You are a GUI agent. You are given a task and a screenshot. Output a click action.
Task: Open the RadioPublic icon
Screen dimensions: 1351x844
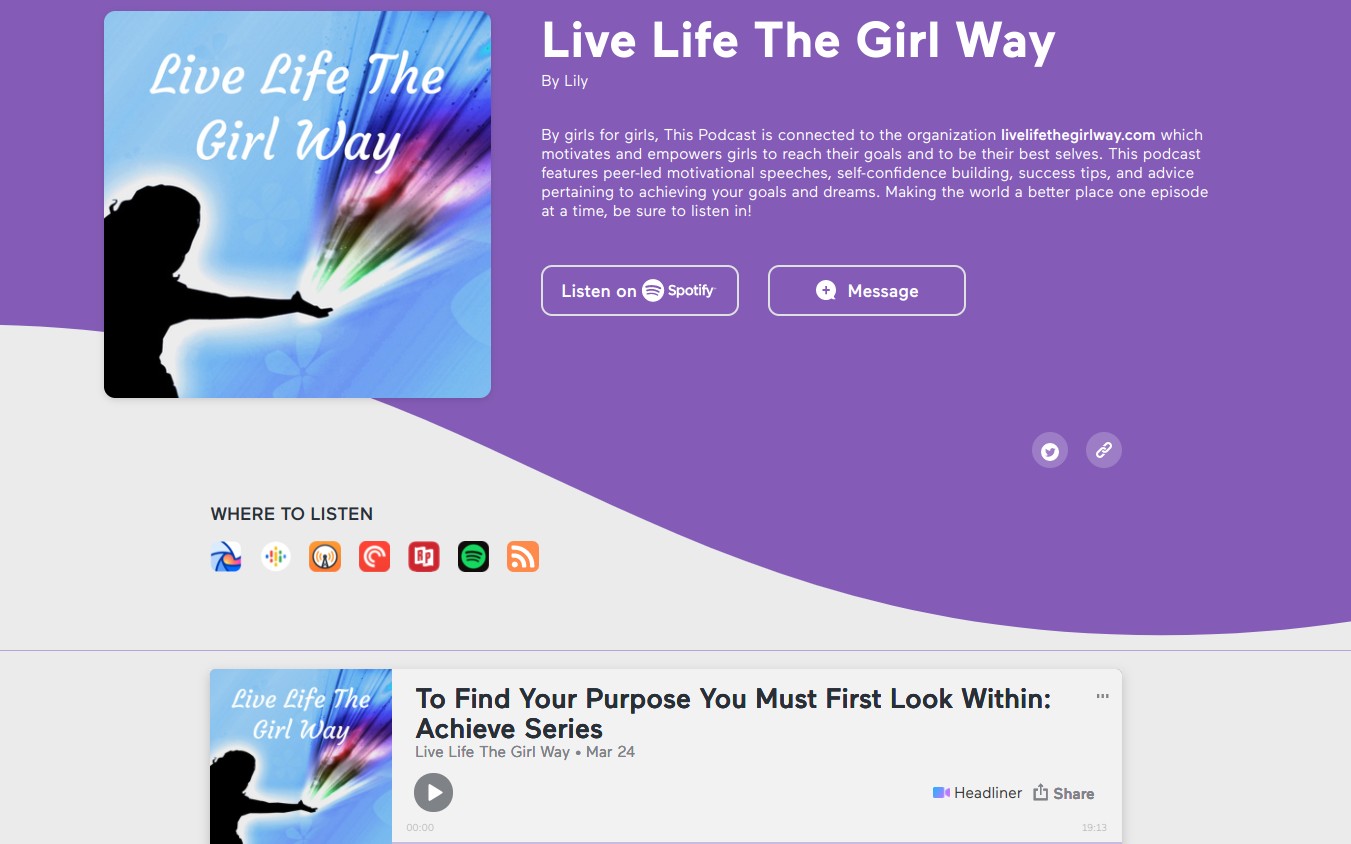point(424,557)
